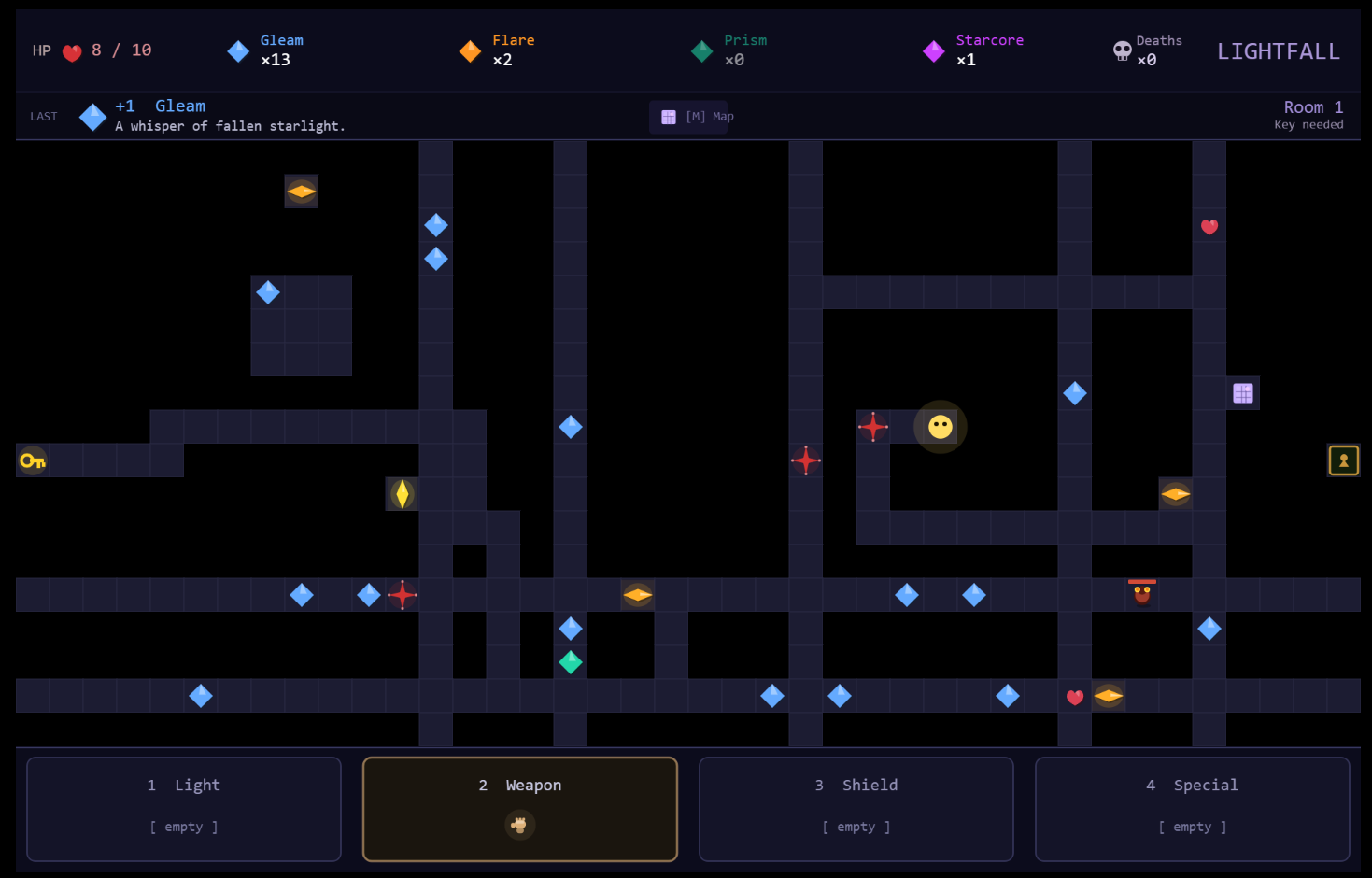Click the Prism "×0" count
The width and height of the screenshot is (1372, 878).
pos(734,60)
